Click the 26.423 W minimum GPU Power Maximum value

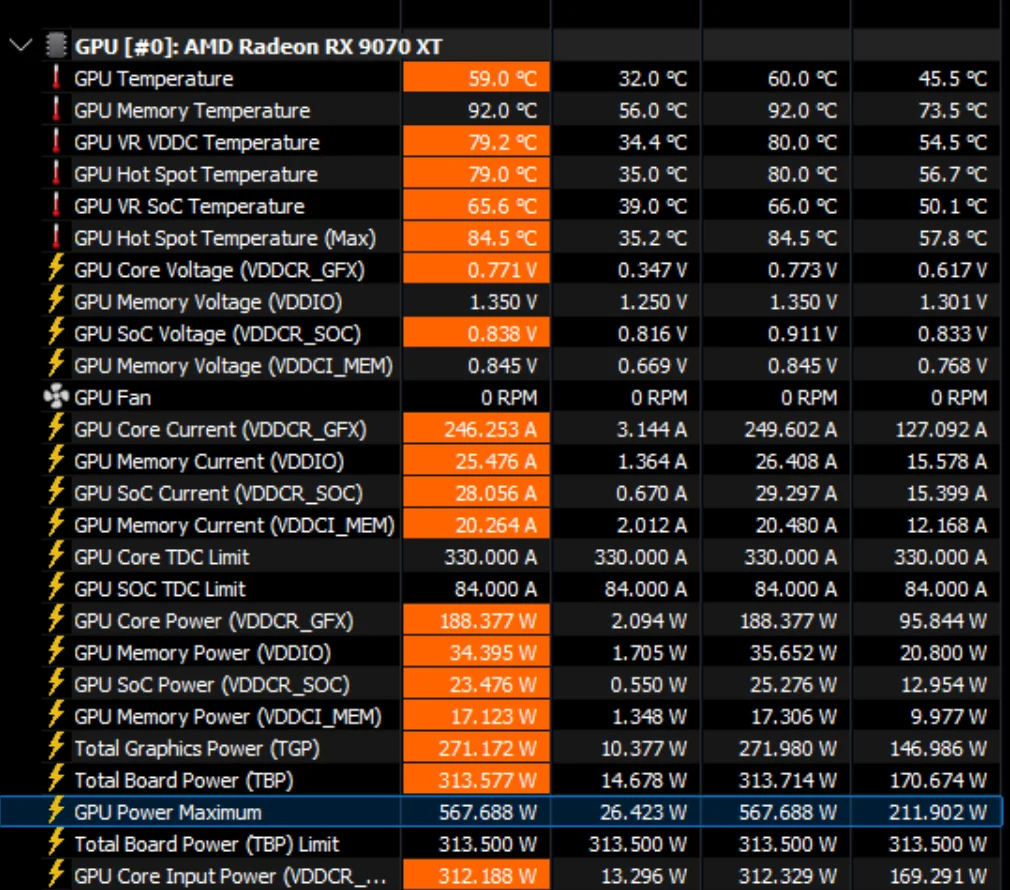tap(644, 813)
